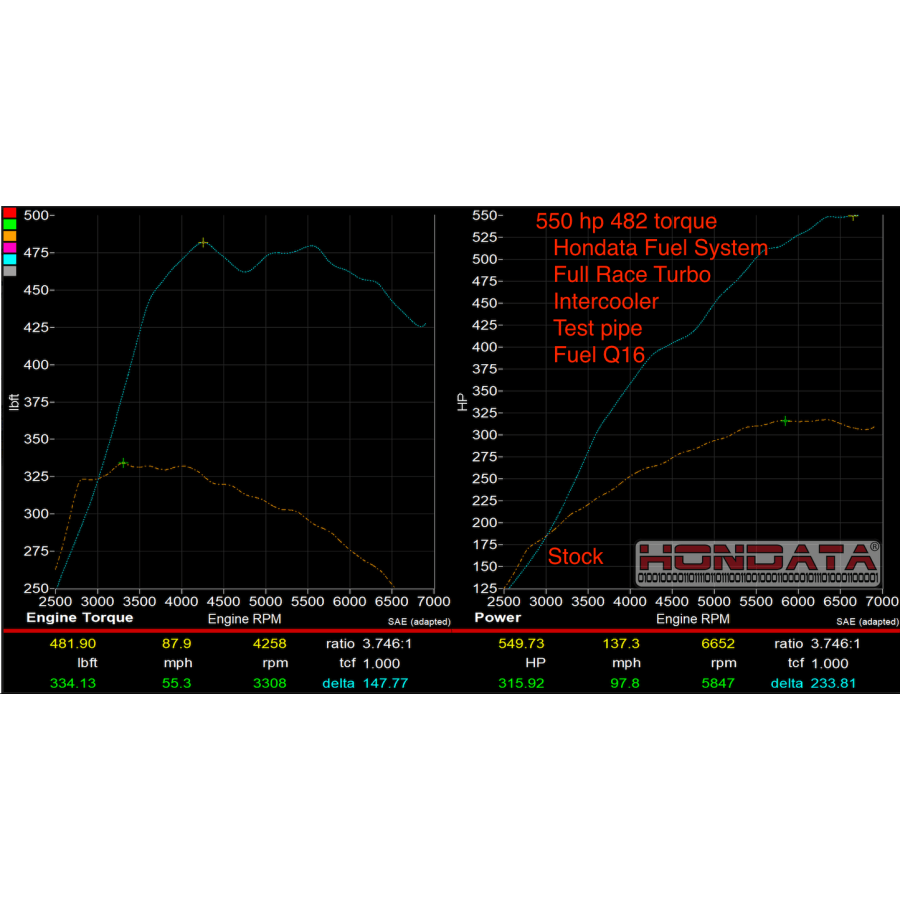Viewport: 900px width, 900px height.
Task: Click the red Stock label on power graph
Action: click(575, 557)
